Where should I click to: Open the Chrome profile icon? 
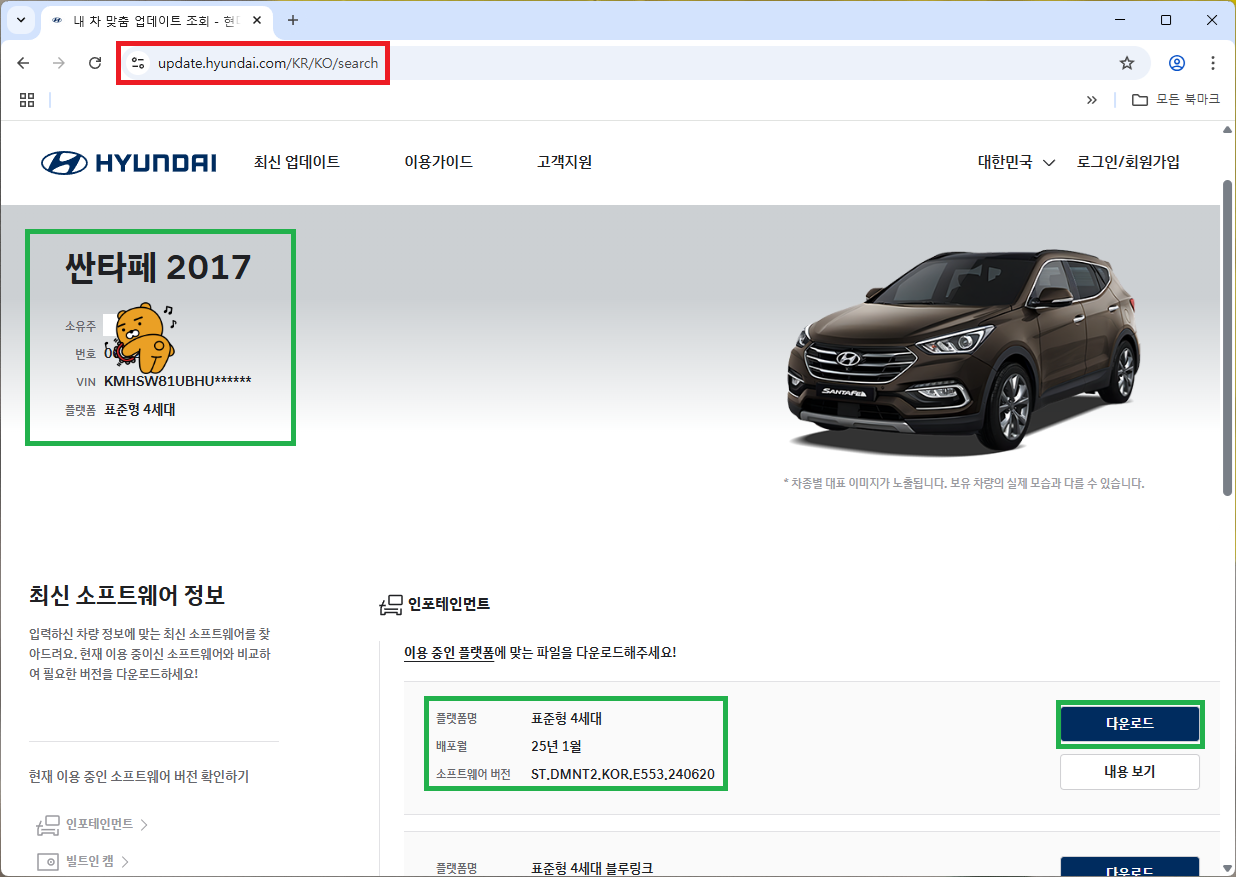point(1177,63)
